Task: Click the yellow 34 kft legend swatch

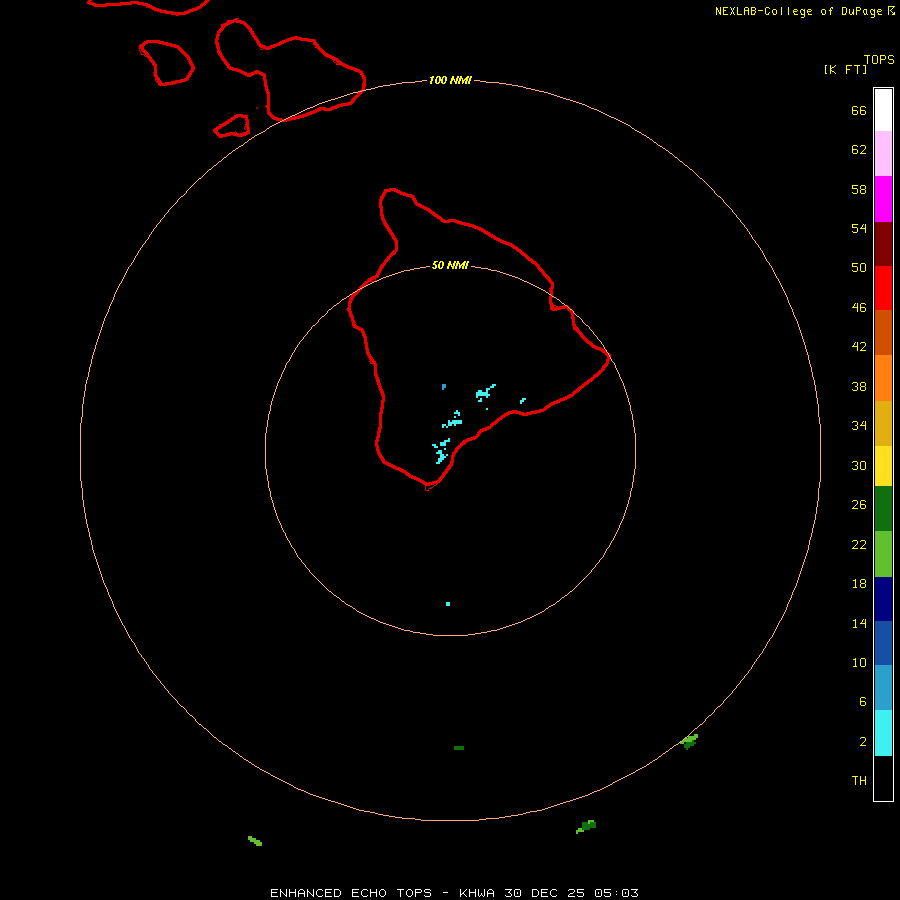Action: (883, 466)
